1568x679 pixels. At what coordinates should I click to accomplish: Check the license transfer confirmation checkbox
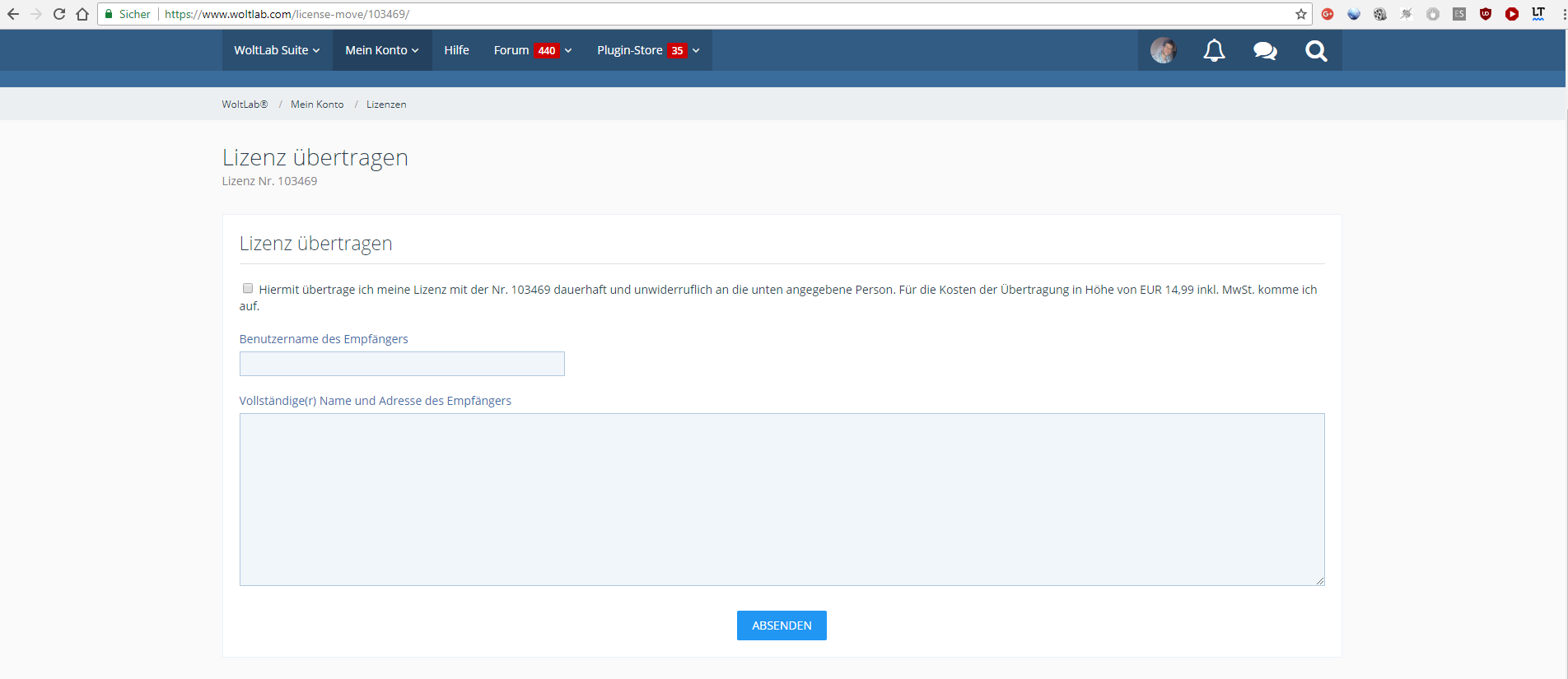(x=248, y=288)
